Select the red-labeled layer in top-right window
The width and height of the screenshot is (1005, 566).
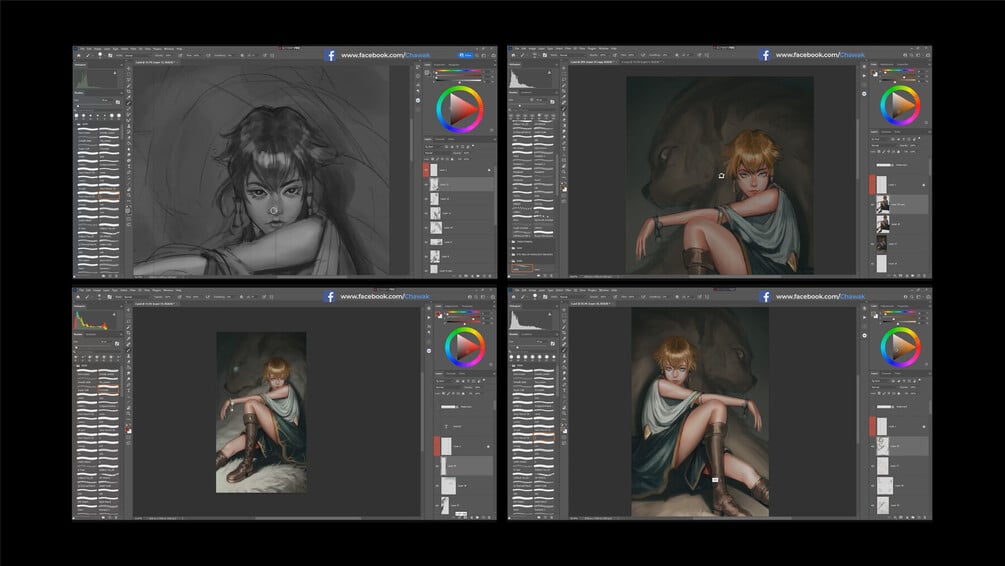[899, 185]
